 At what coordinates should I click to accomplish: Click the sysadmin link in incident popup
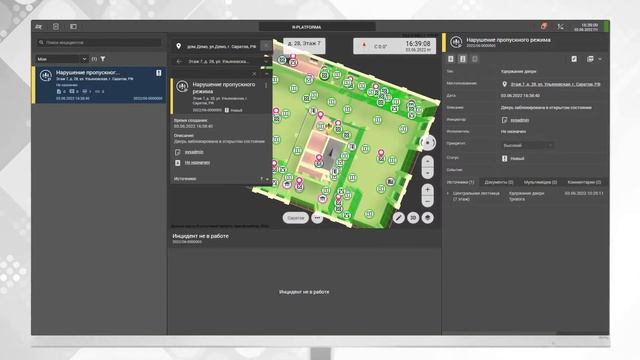tap(194, 152)
